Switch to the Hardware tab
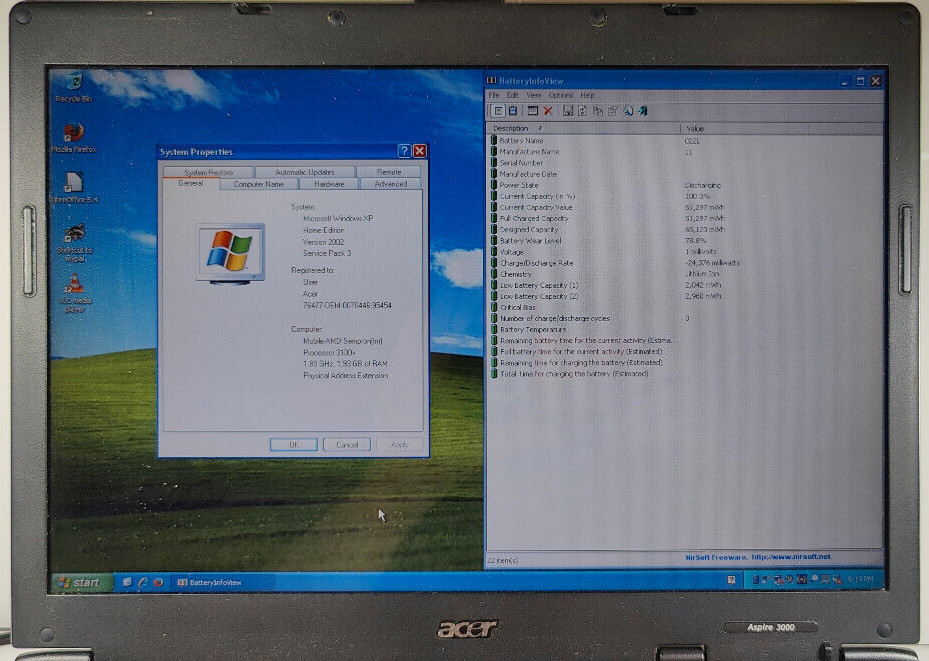This screenshot has width=929, height=661. pos(329,184)
